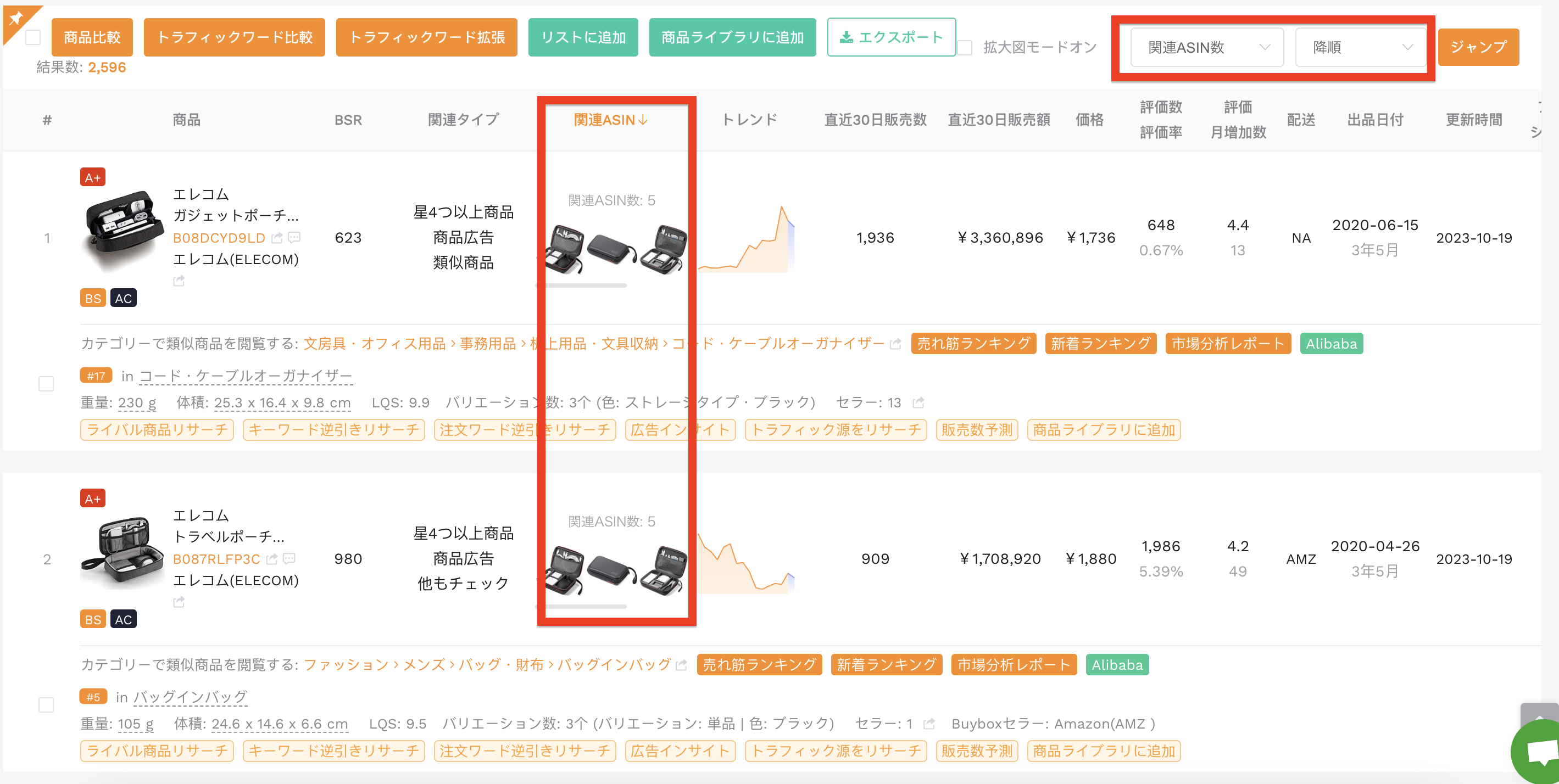Click 販売数予測 under first product
The width and height of the screenshot is (1559, 784).
[x=977, y=430]
